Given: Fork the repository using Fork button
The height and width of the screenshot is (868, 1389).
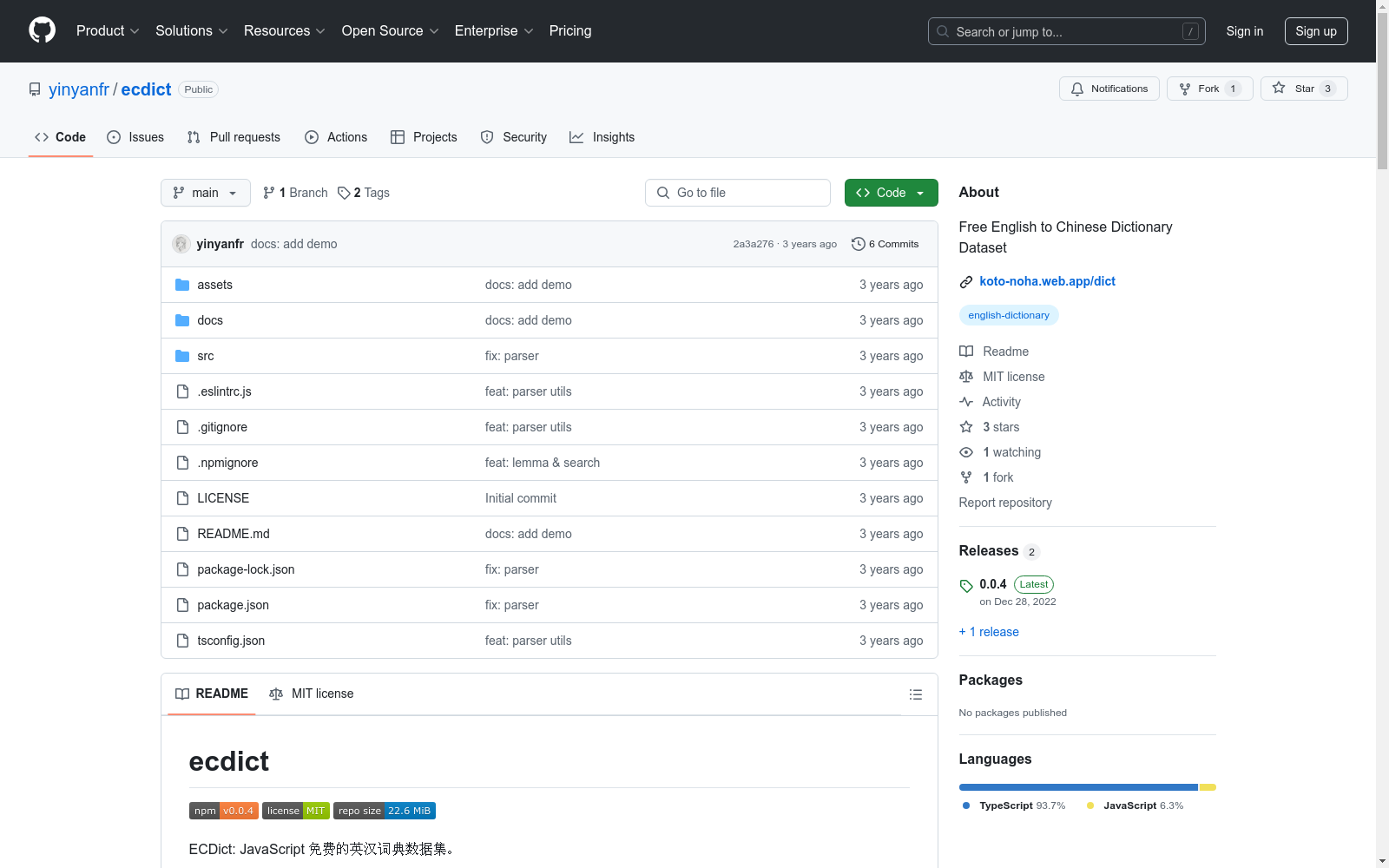Looking at the screenshot, I should (x=1210, y=89).
